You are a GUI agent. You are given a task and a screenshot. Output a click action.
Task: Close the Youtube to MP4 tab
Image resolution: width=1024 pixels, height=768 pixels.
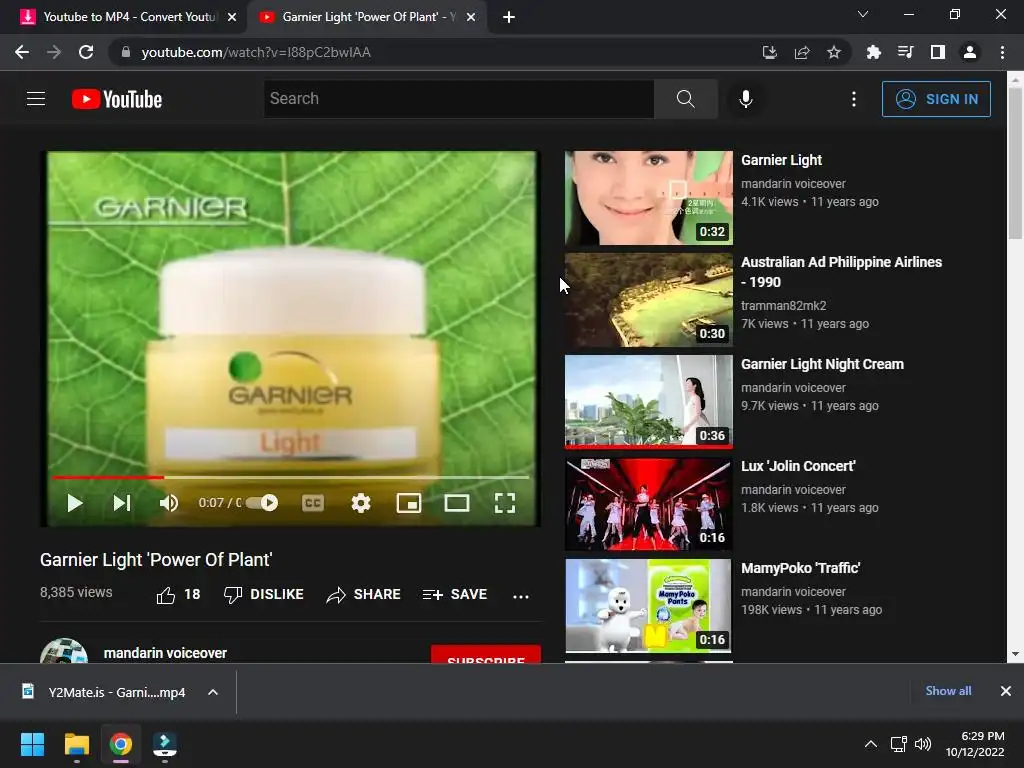pyautogui.click(x=232, y=17)
